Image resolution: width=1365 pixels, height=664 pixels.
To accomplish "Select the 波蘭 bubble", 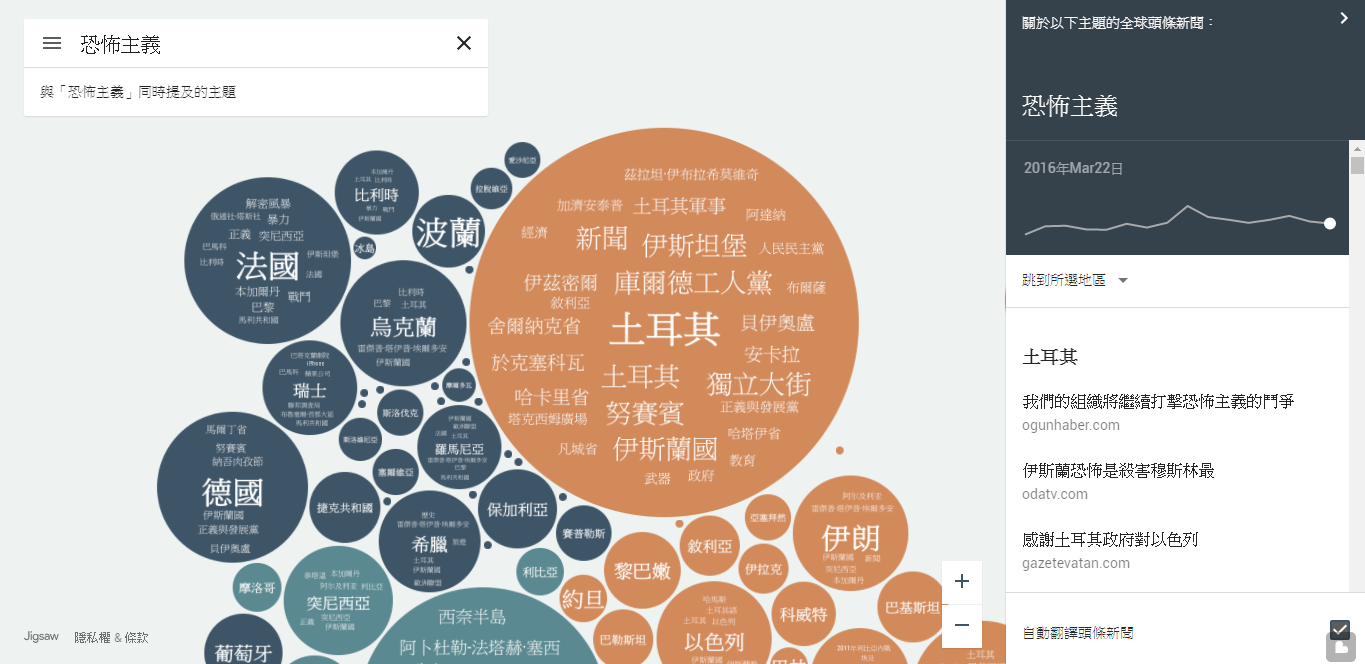I will (x=448, y=233).
